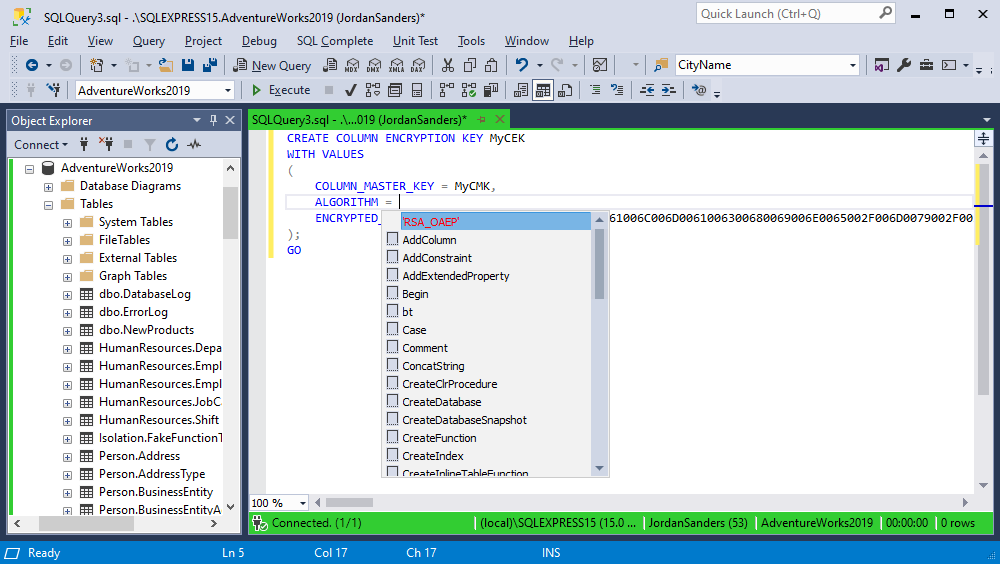Open a new DAX query

pos(418,65)
